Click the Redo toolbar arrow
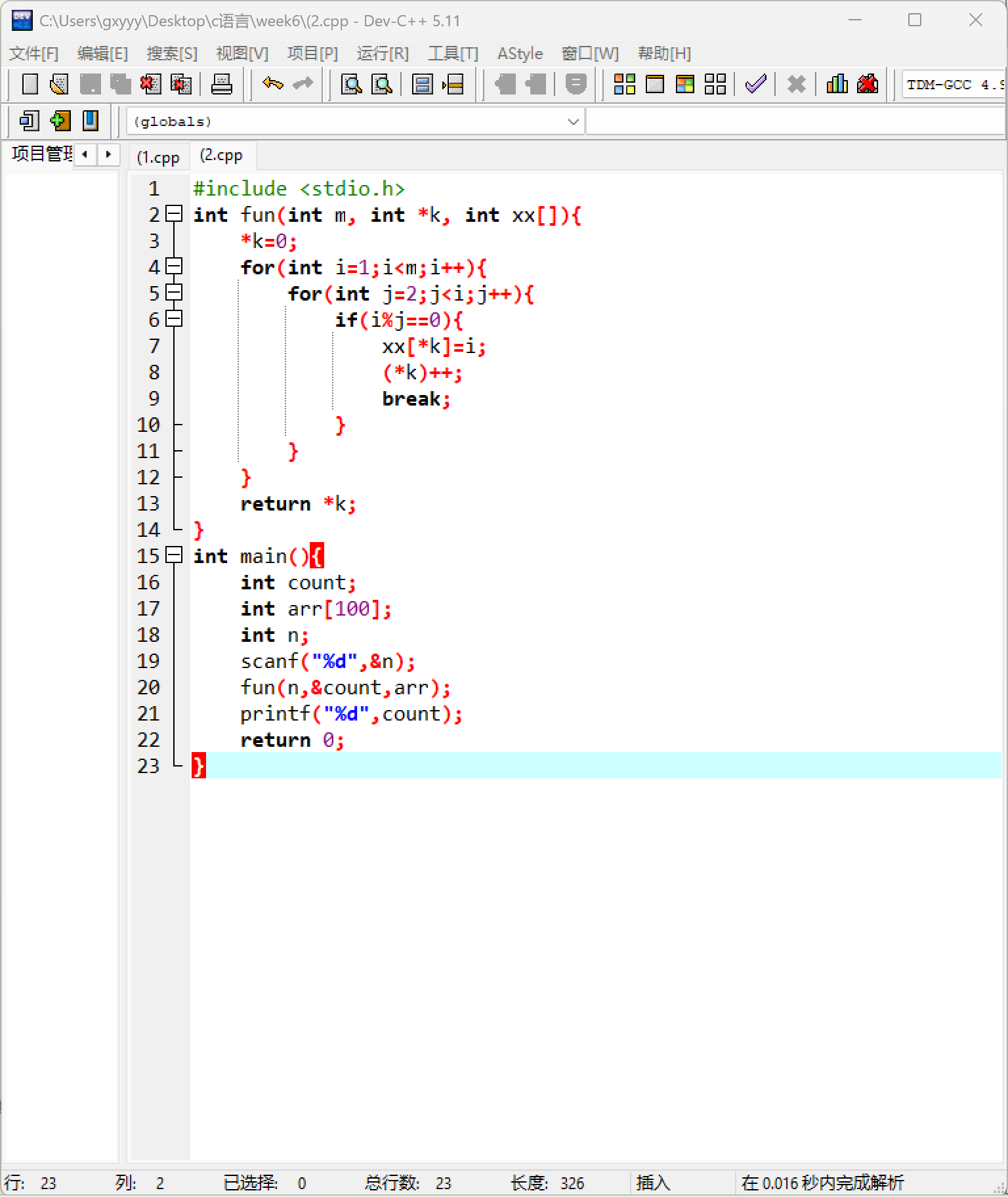The image size is (1008, 1197). point(303,84)
